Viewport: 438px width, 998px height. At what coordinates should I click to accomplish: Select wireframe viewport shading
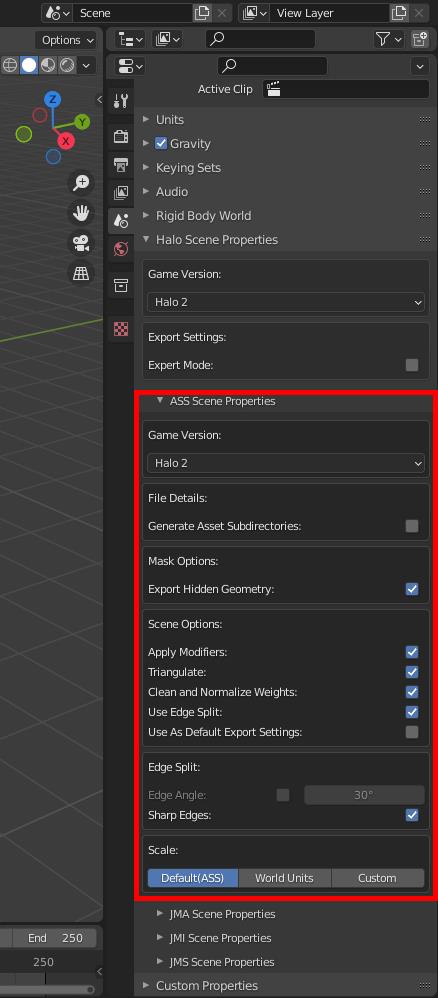coord(9,65)
